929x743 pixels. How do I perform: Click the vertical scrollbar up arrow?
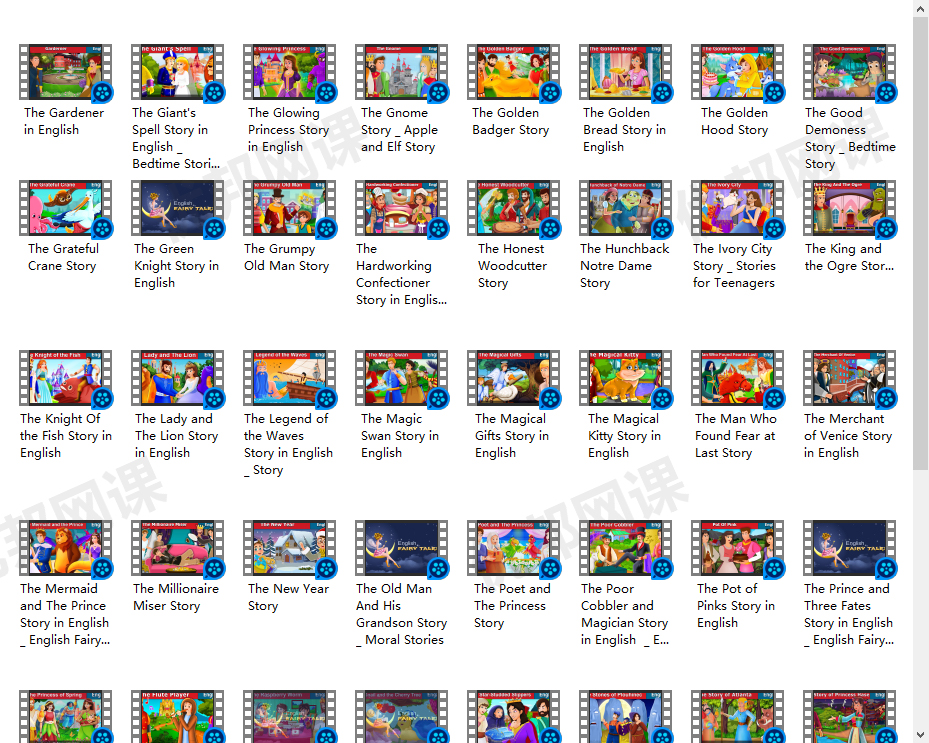coord(921,7)
